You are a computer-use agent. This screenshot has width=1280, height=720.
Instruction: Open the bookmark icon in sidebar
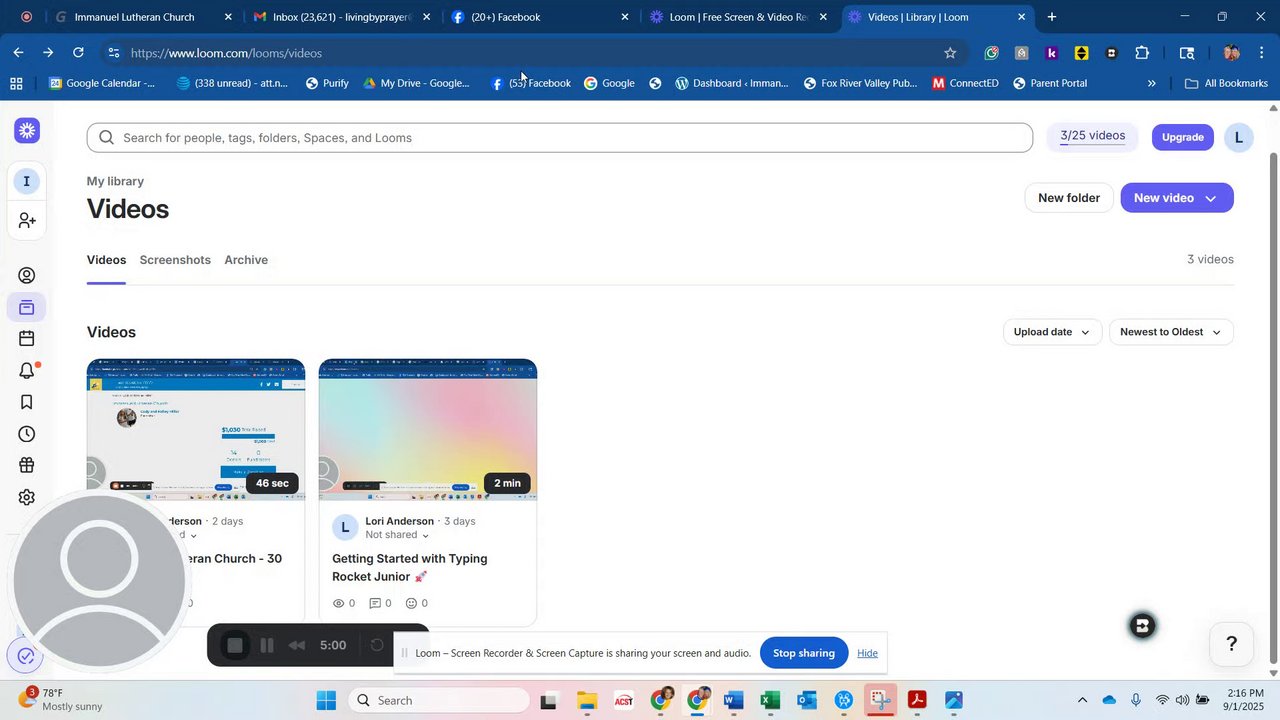point(27,402)
